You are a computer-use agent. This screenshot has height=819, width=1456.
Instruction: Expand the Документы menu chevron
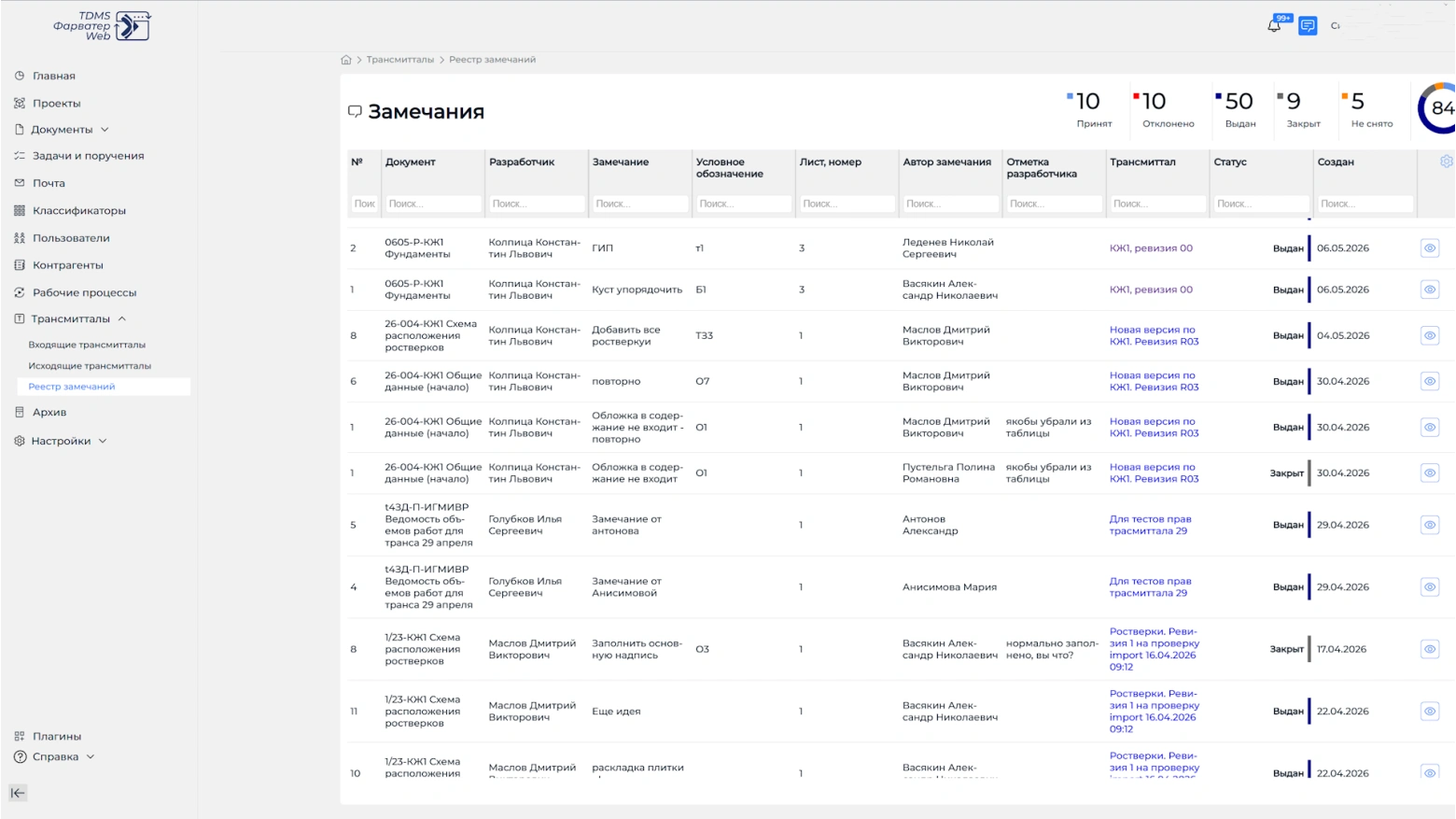point(105,130)
